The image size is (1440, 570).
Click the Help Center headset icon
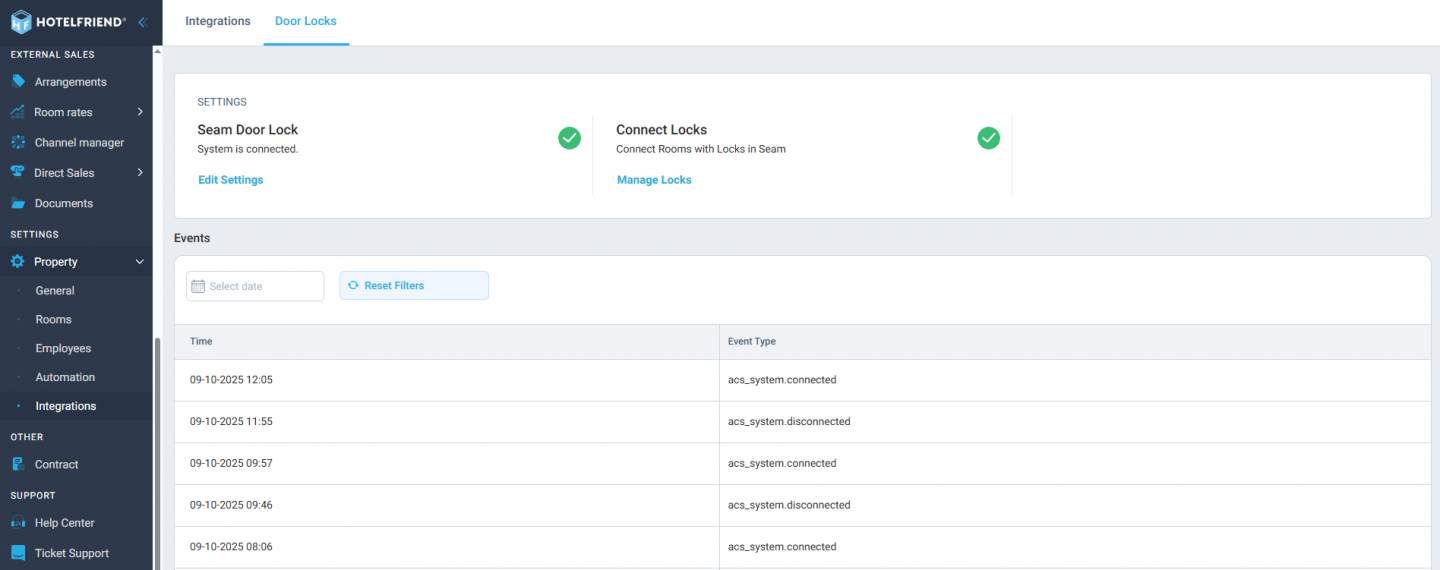pyautogui.click(x=18, y=523)
